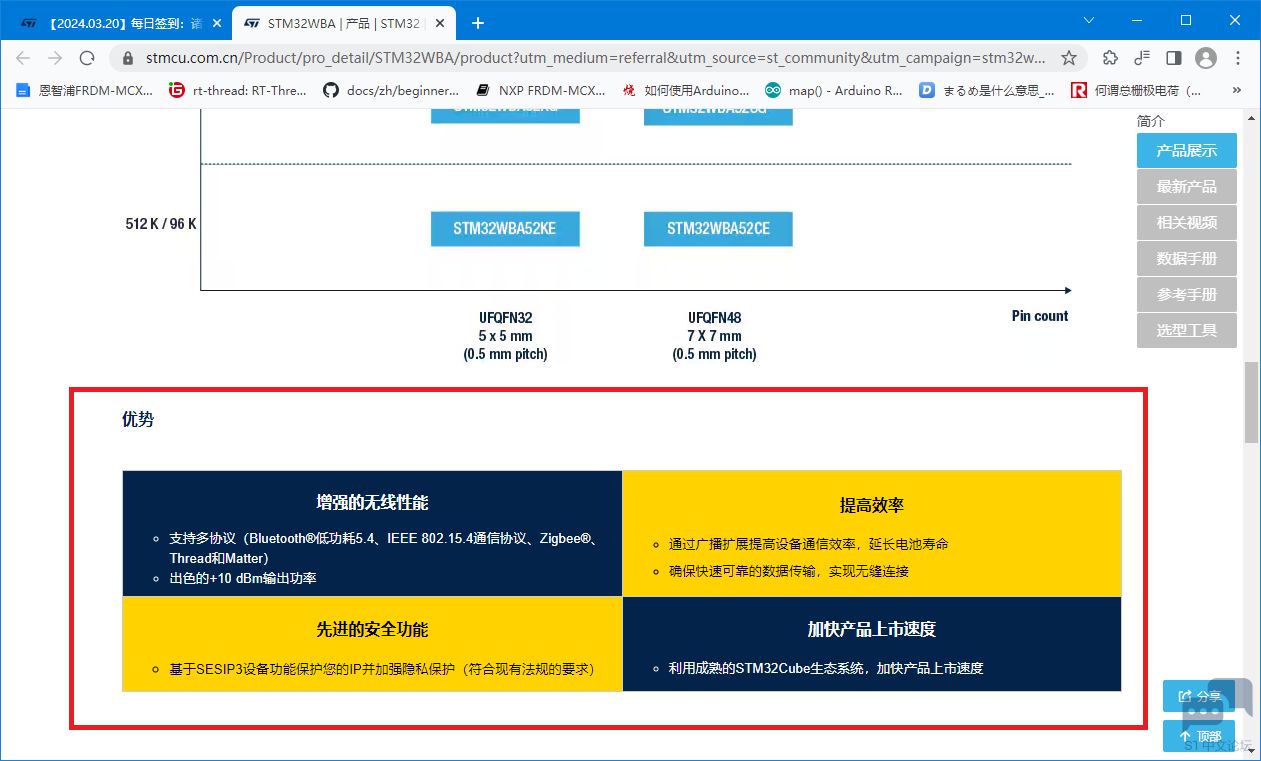This screenshot has width=1261, height=761.
Task: Open the tab search dropdown arrow
Action: tap(1091, 20)
